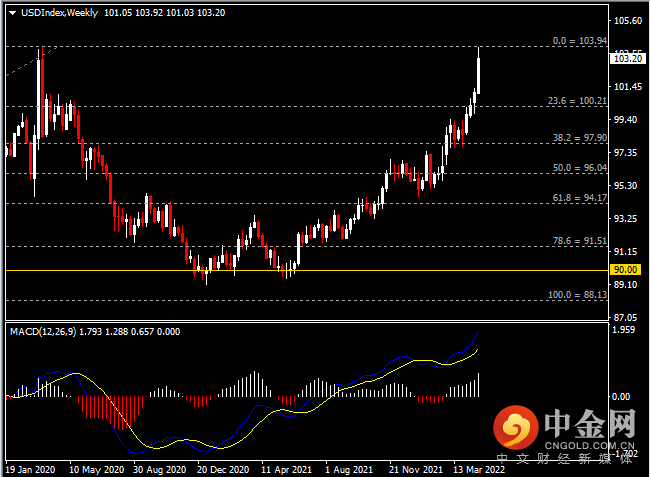Viewport: 650px width, 477px height.
Task: Click the 105.60 price scale value
Action: (628, 21)
